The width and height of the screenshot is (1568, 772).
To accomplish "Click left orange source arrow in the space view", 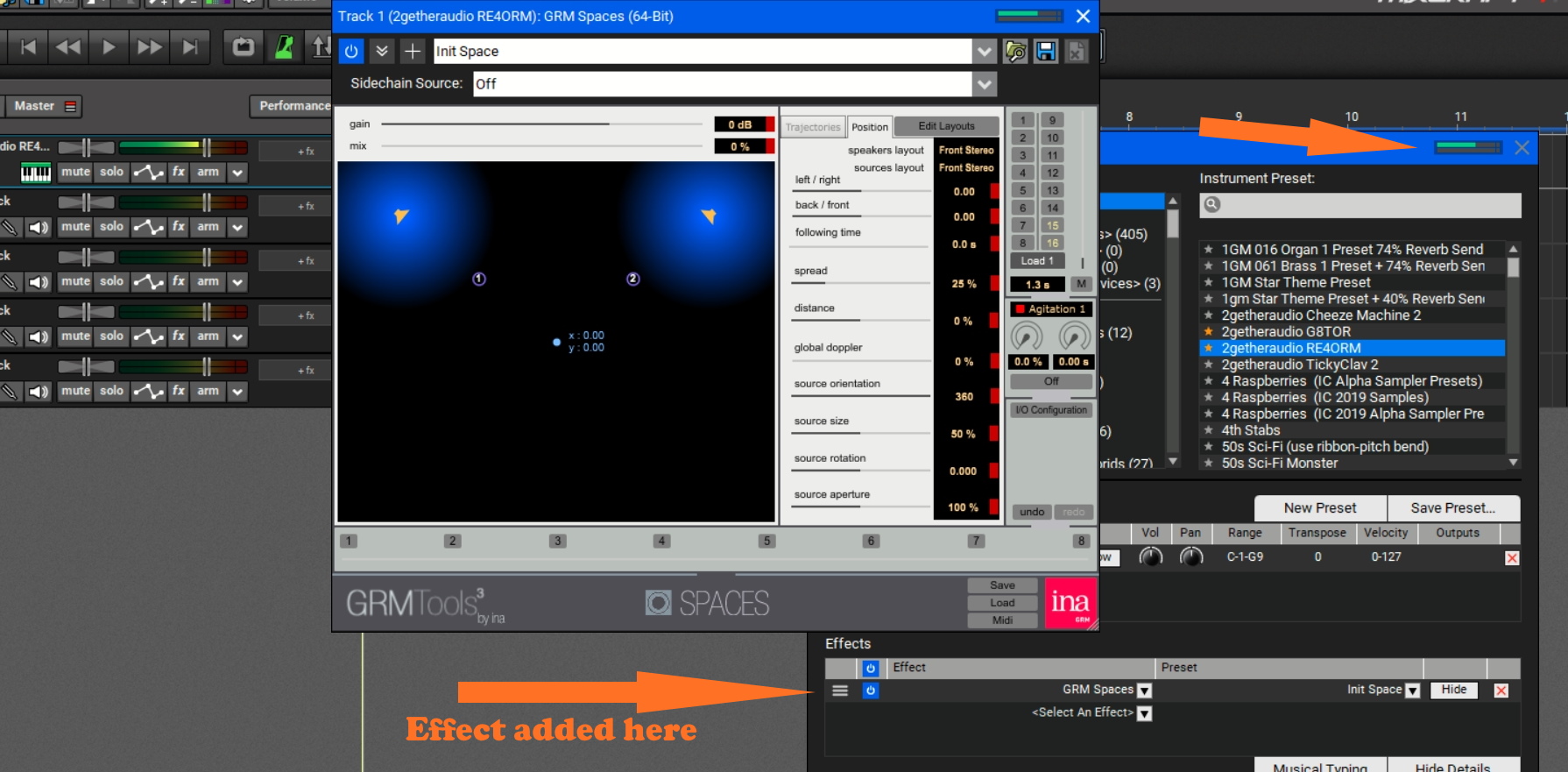I will point(401,216).
